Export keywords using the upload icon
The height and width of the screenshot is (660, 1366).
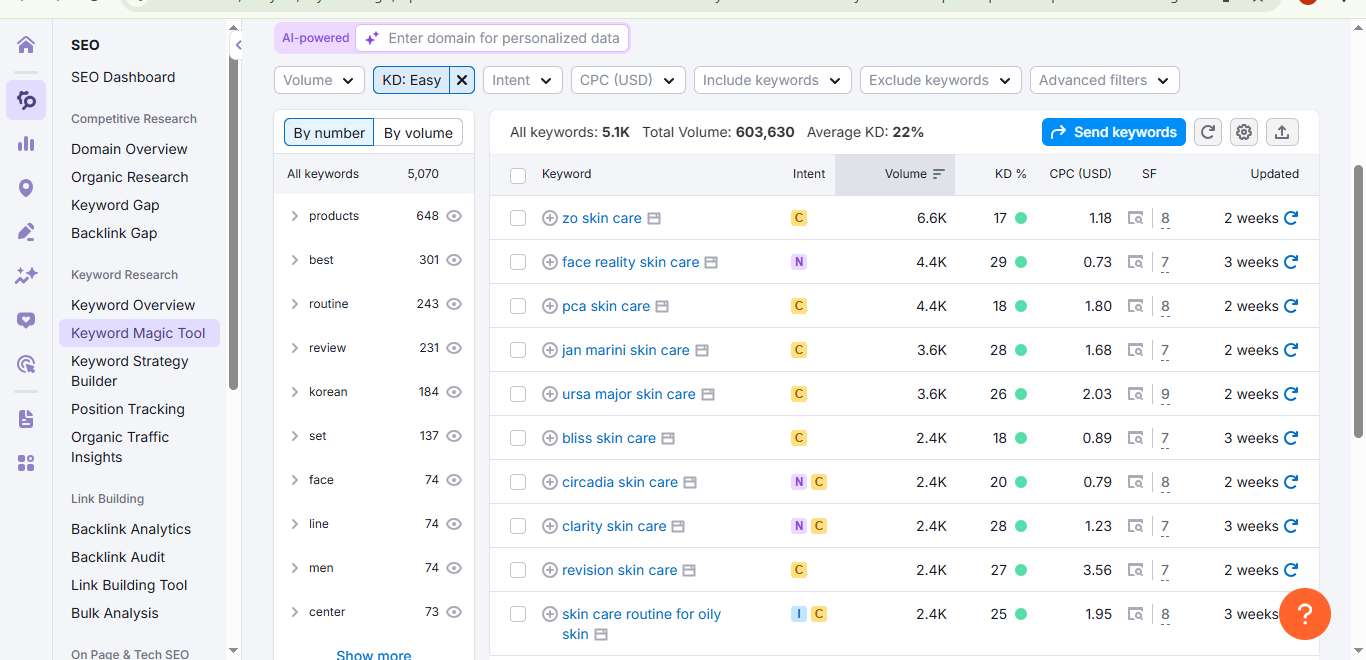(1282, 131)
